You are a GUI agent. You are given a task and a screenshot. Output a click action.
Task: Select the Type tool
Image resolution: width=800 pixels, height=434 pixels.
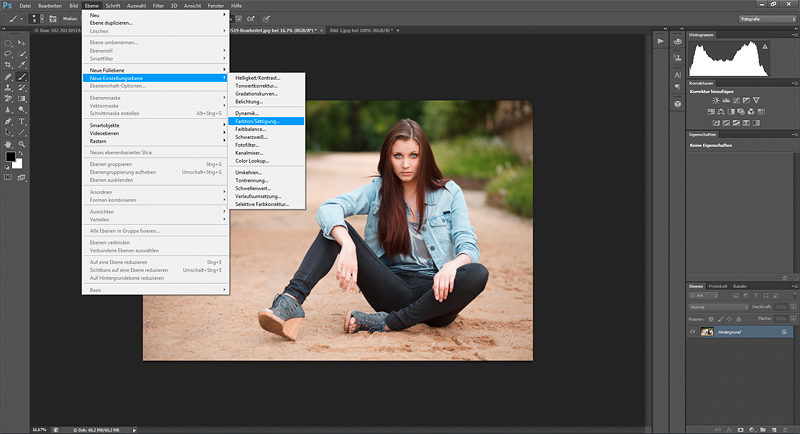pyautogui.click(x=21, y=121)
